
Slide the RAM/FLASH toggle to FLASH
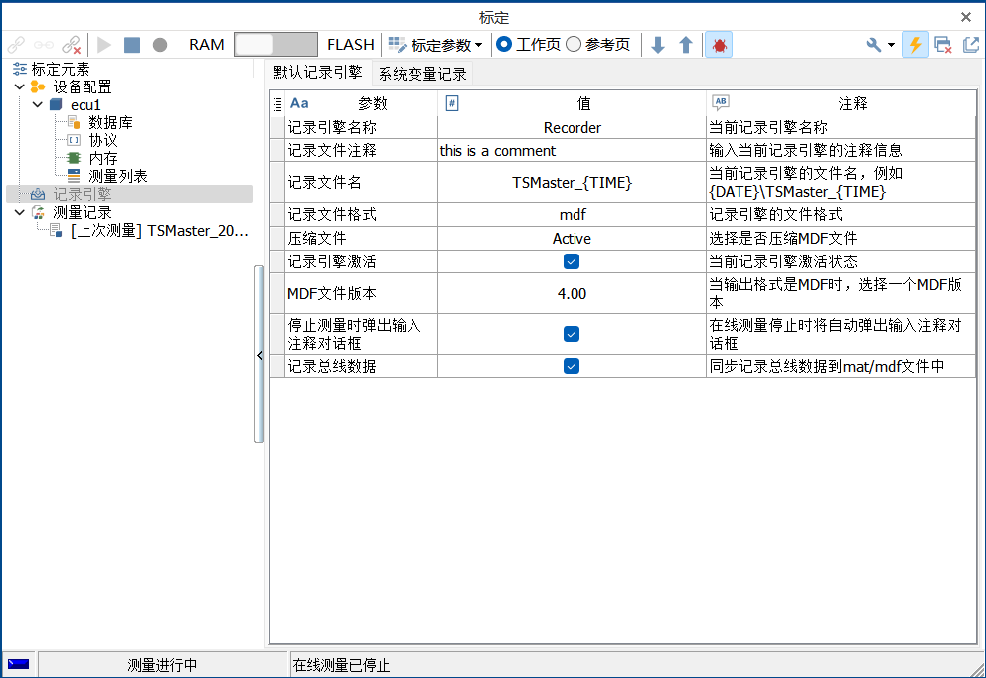click(x=295, y=44)
